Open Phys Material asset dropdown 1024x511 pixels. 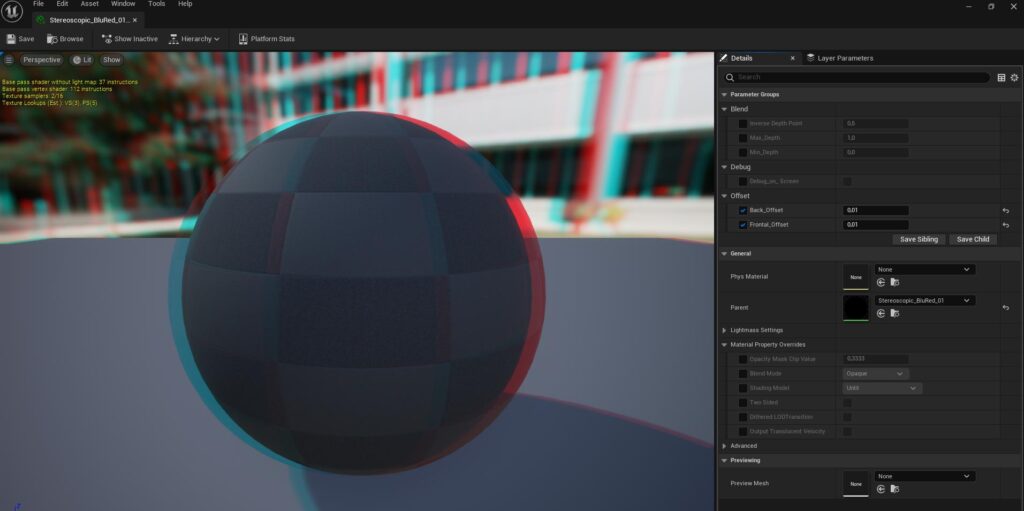click(924, 269)
